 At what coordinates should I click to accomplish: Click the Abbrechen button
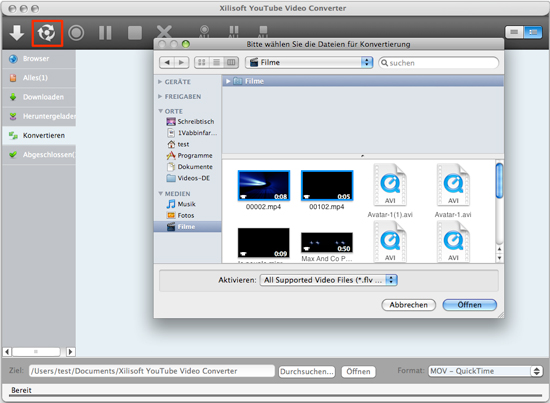click(x=409, y=305)
